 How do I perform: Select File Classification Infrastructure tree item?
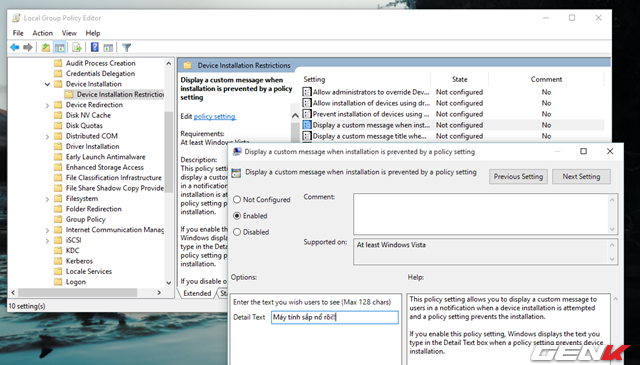113,178
